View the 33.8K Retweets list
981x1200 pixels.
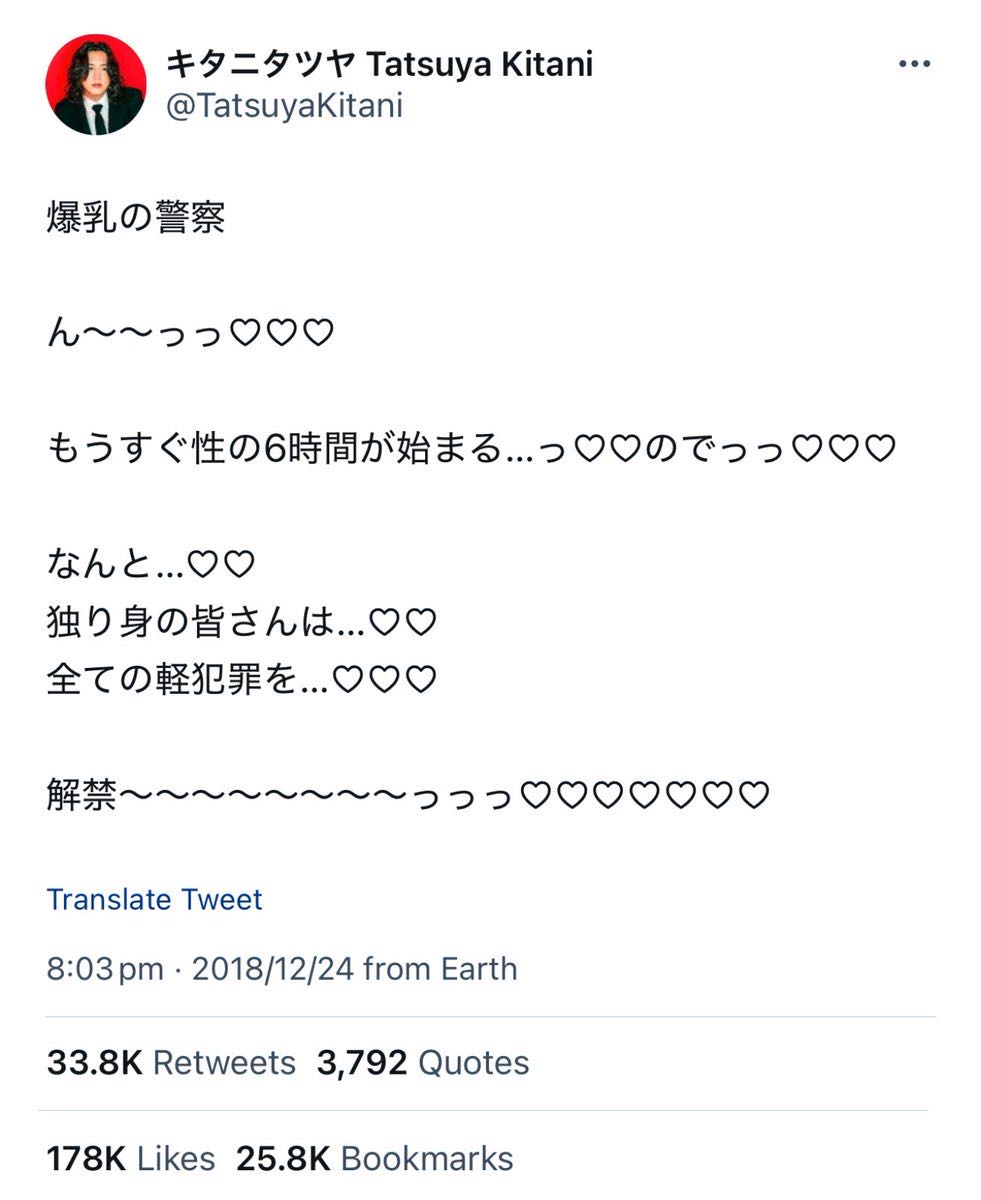[x=171, y=1062]
